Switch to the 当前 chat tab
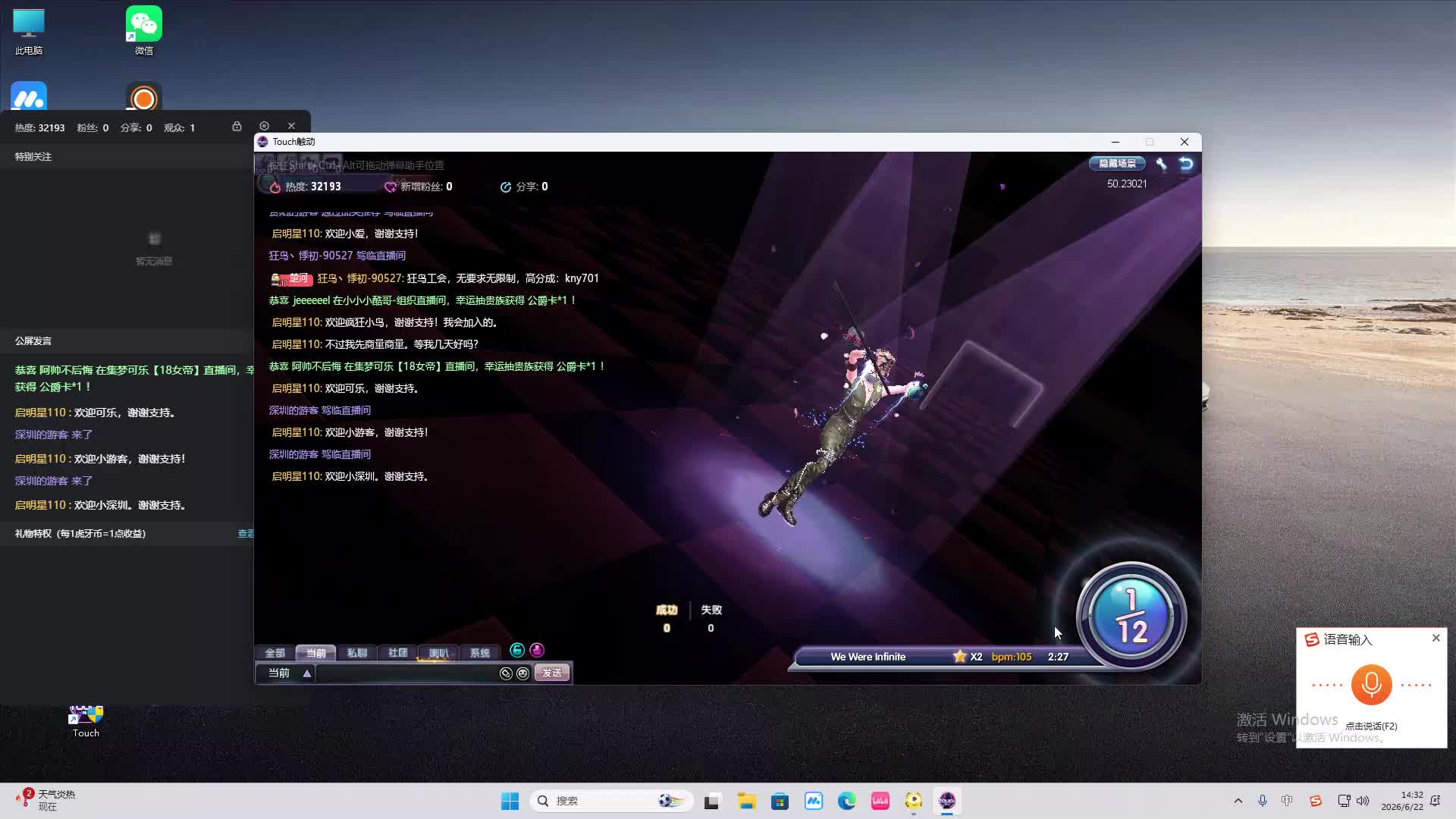1456x819 pixels. pos(315,653)
